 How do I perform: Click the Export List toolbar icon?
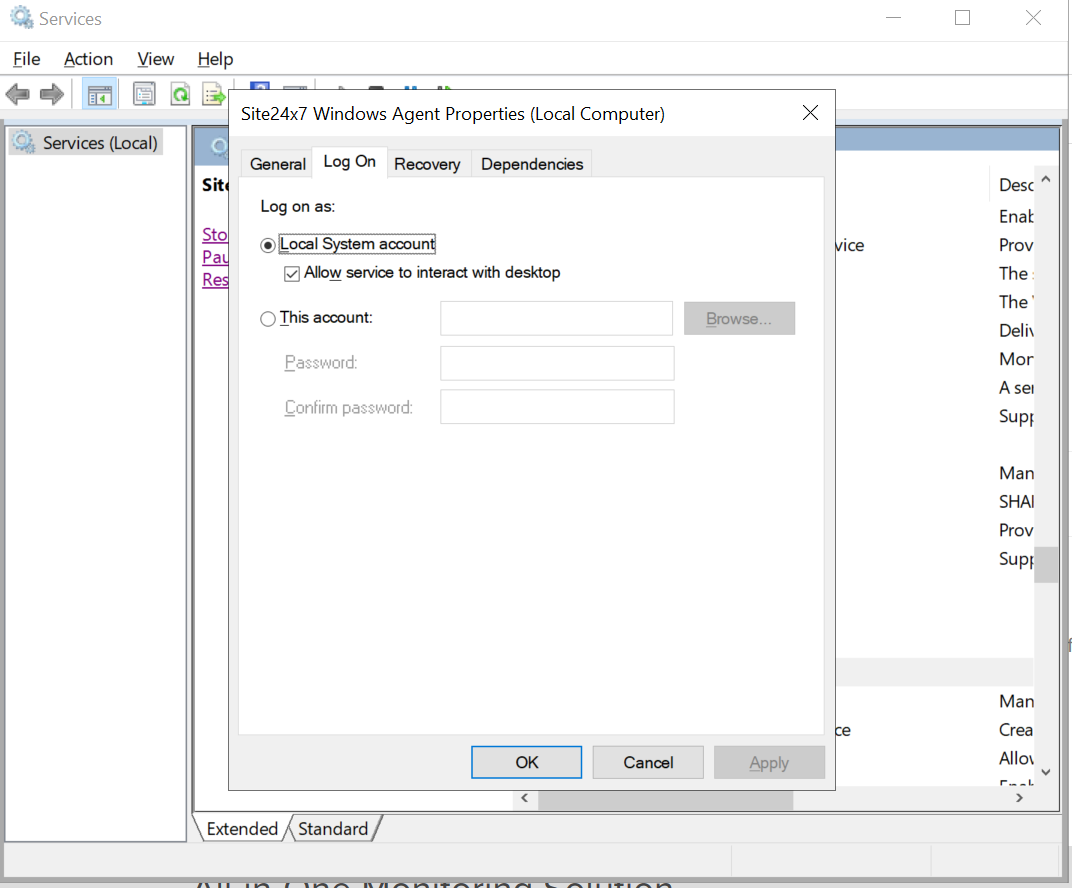pos(214,94)
